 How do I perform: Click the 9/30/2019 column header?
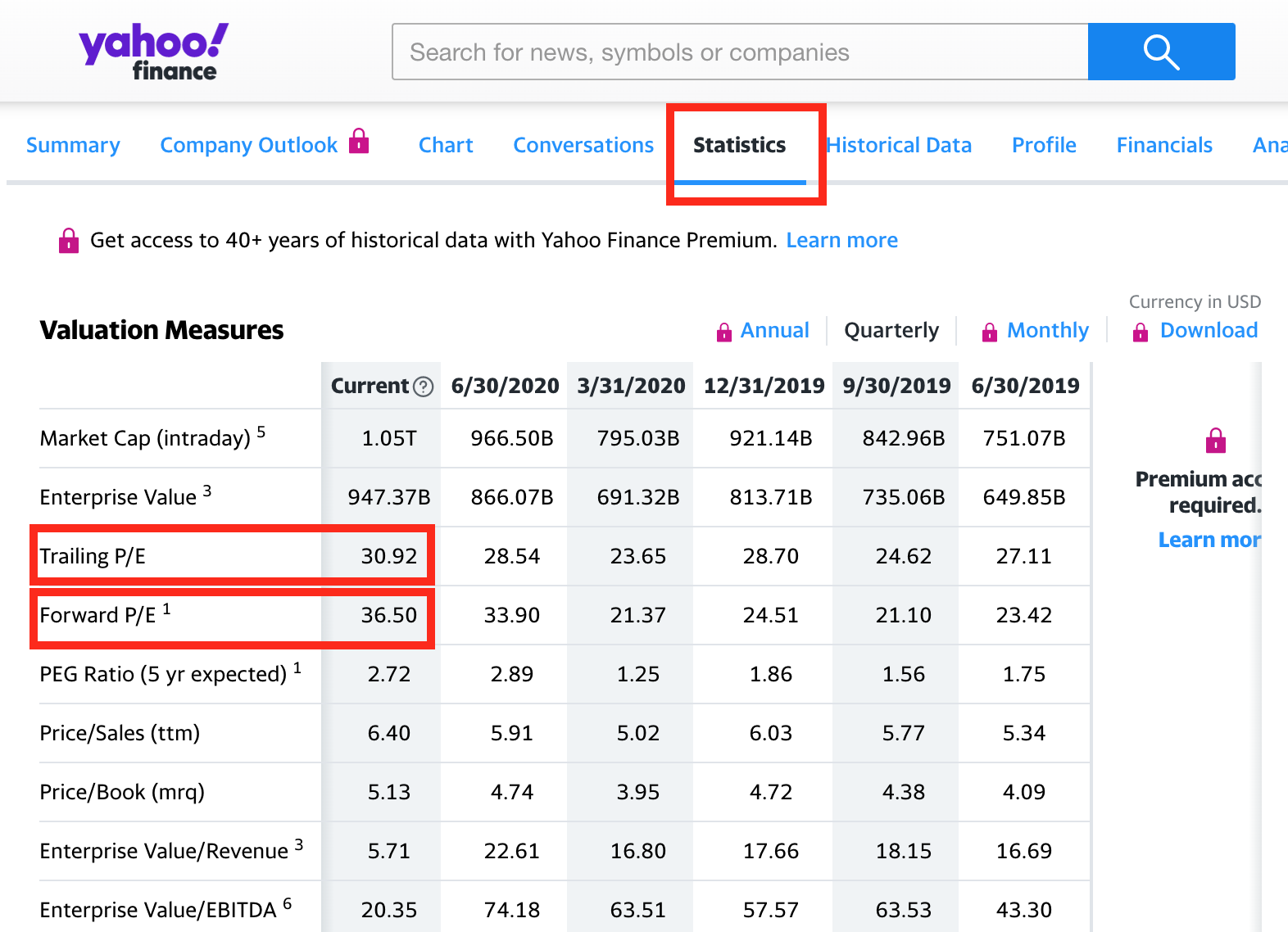(x=896, y=386)
